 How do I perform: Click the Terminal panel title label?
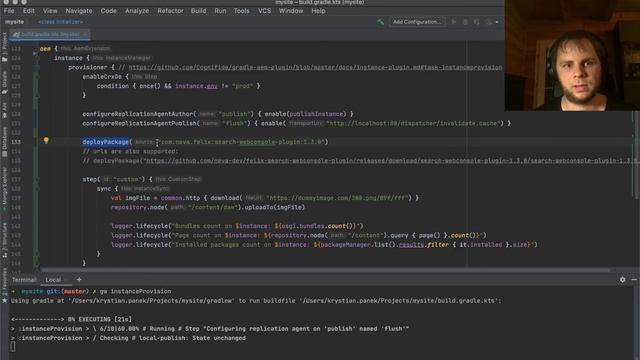(x=24, y=280)
